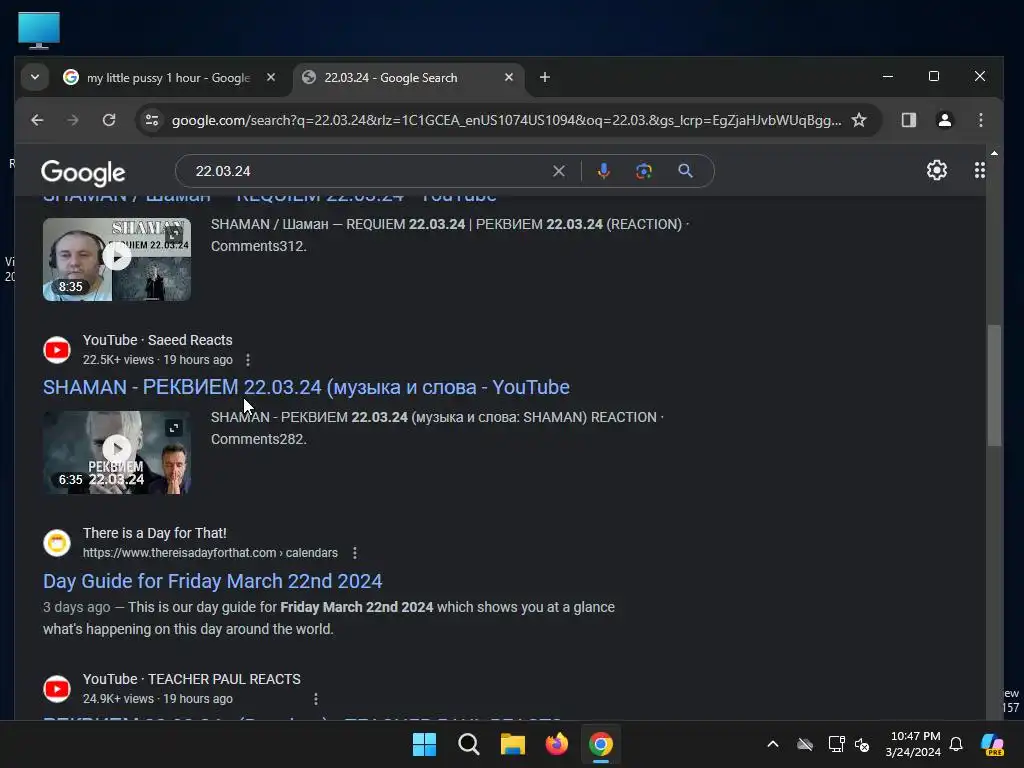Click the page vertical scrollbar thumb
The width and height of the screenshot is (1024, 768).
994,385
